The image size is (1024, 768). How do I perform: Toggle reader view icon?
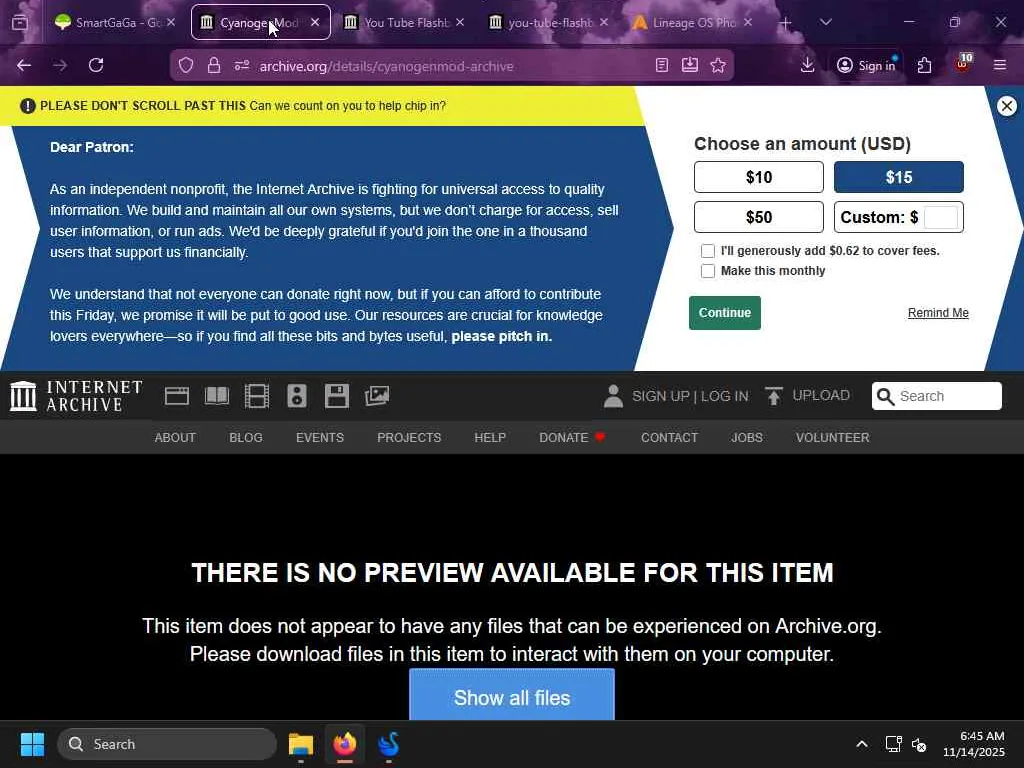[662, 65]
